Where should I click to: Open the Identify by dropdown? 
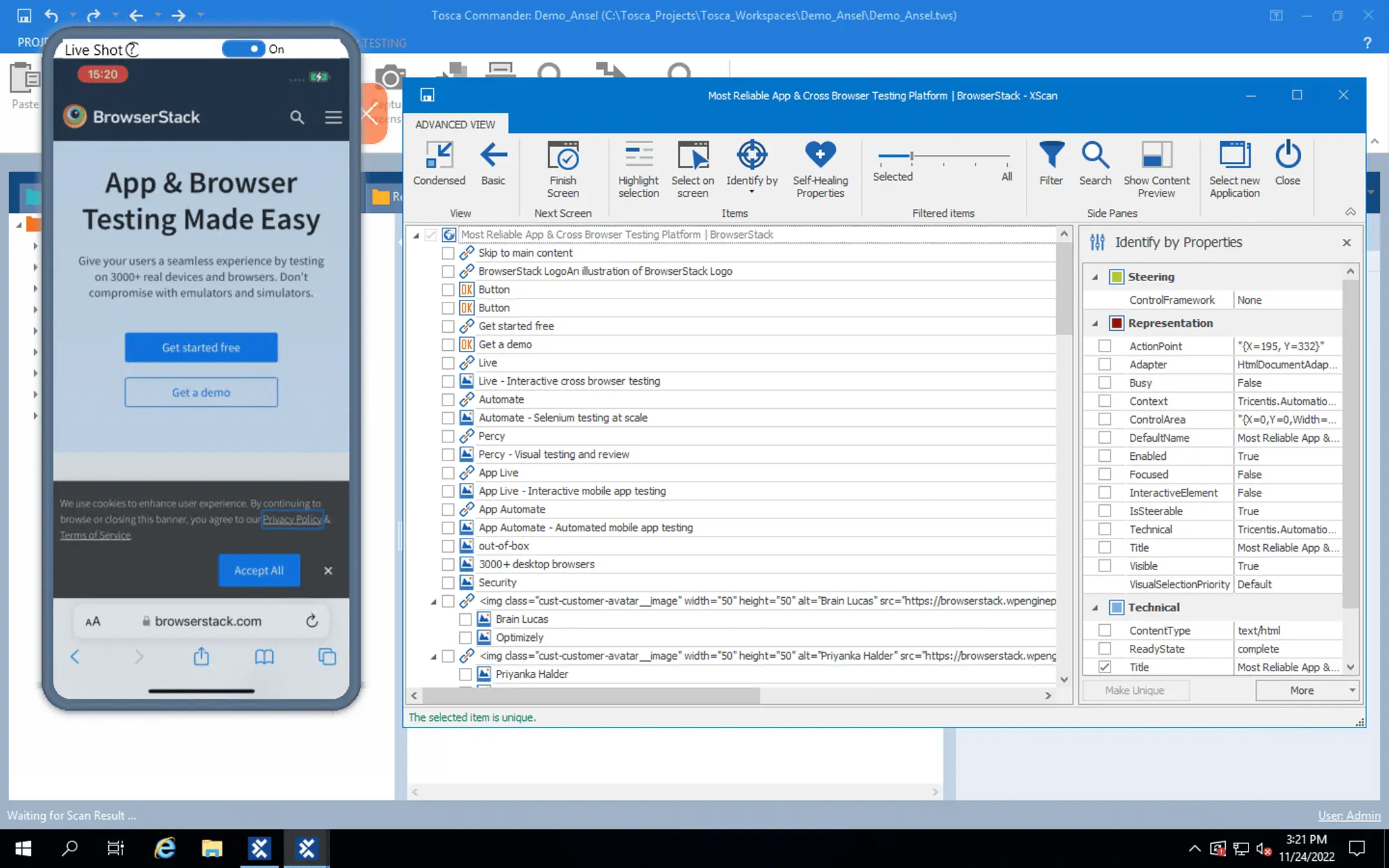point(751,192)
